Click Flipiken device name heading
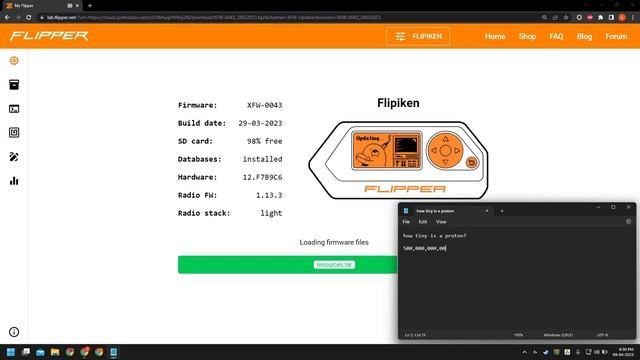 click(x=398, y=103)
